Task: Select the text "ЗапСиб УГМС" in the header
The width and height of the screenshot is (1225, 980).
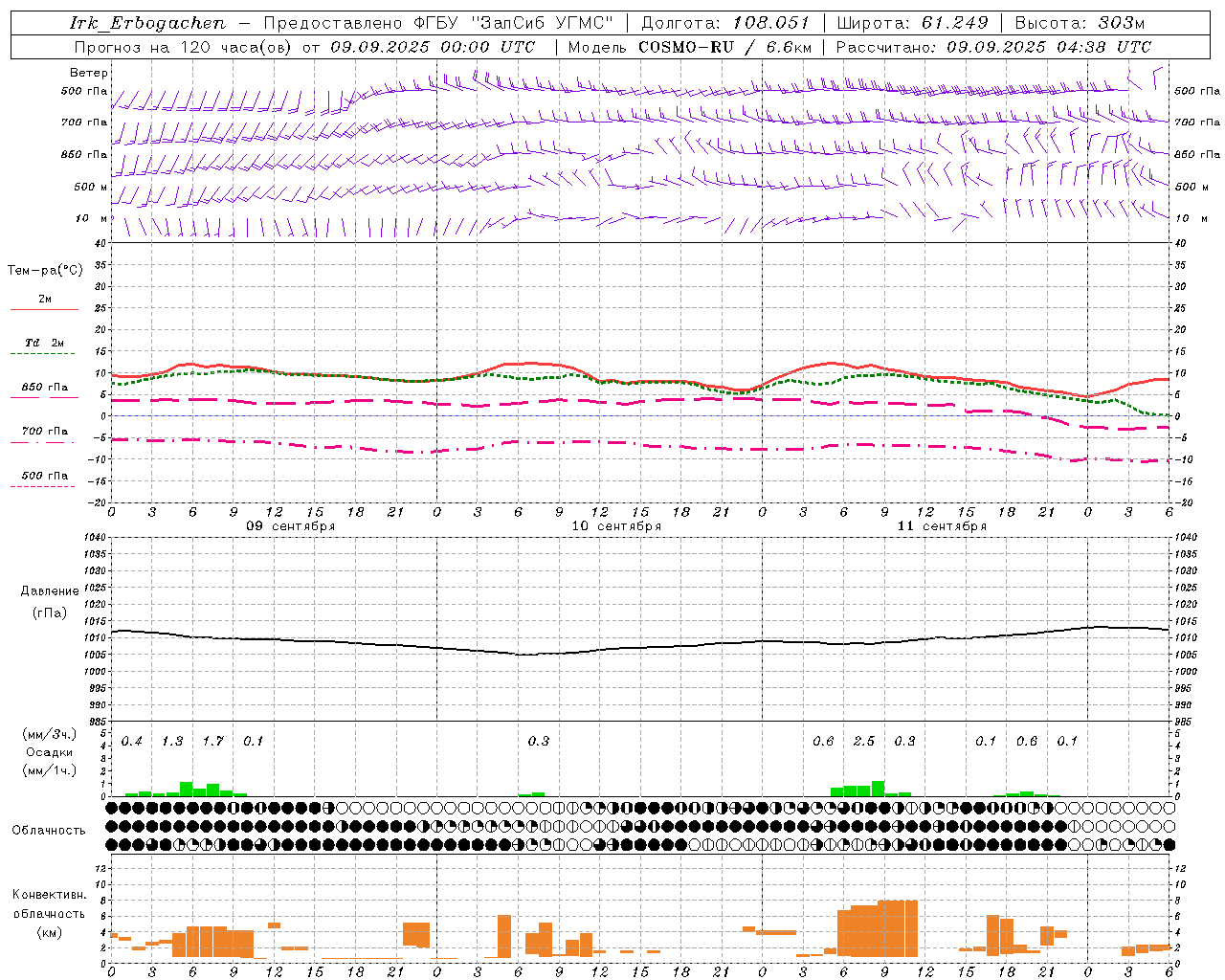Action: coord(543,23)
